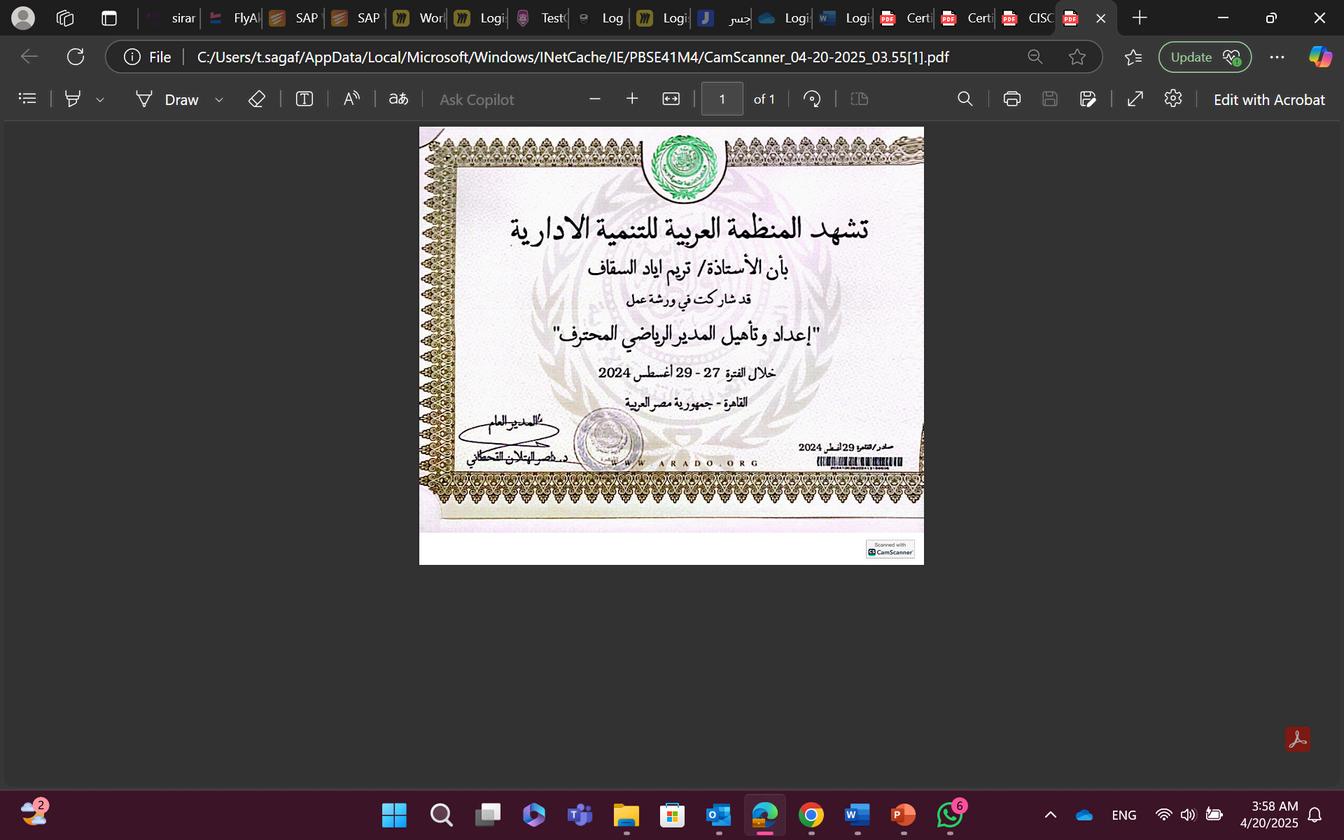Image resolution: width=1344 pixels, height=840 pixels.
Task: Search within the PDF document
Action: click(965, 99)
